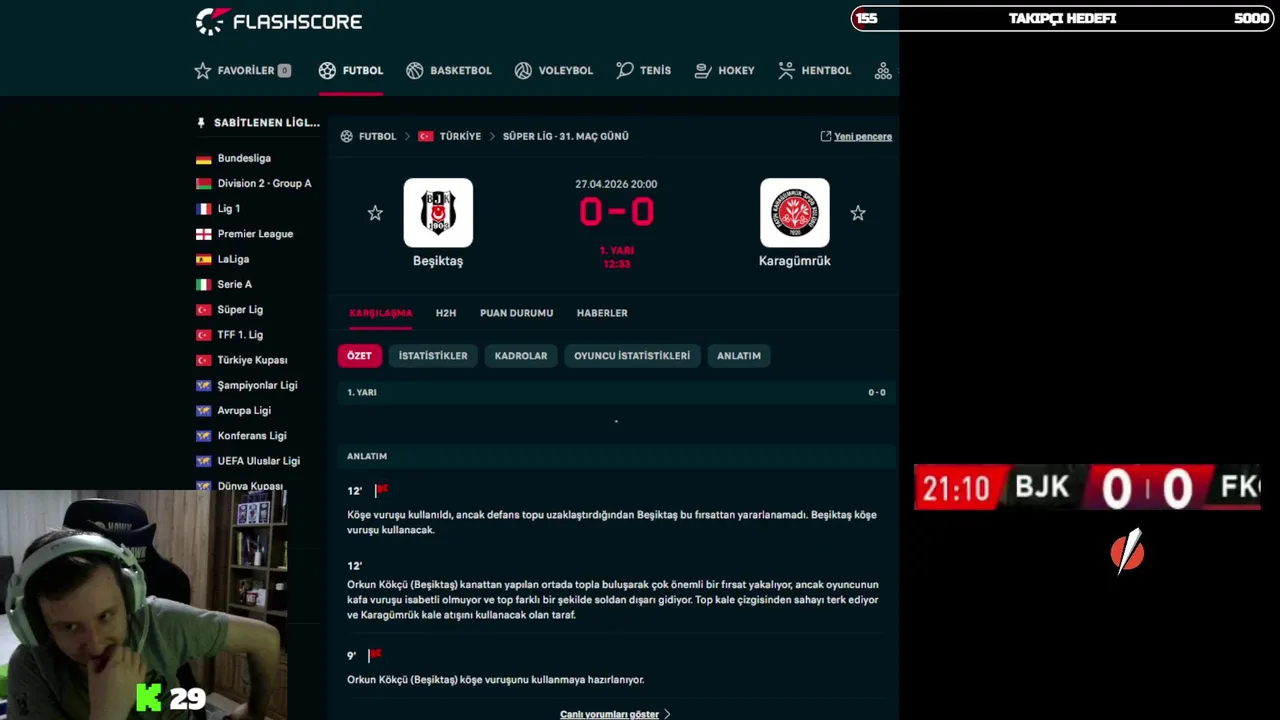Favorite Karagümrük with star toggle
Image resolution: width=1280 pixels, height=720 pixels.
pyautogui.click(x=858, y=213)
